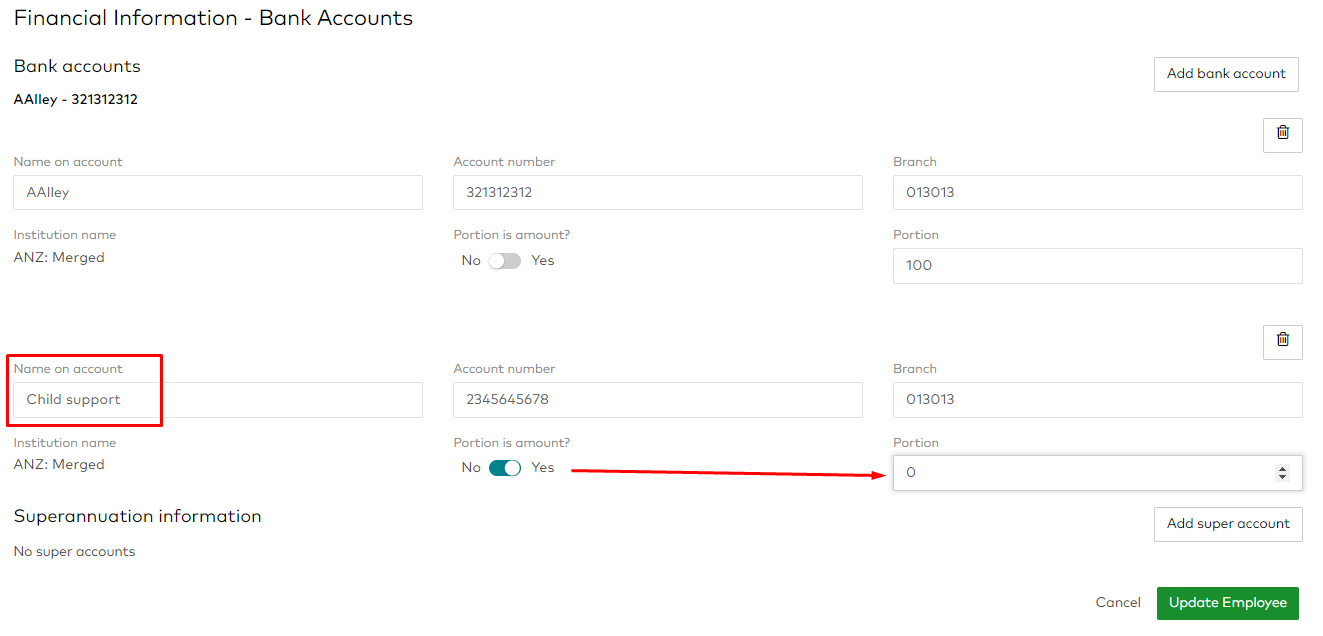
Task: Focus the Portion field showing 0
Action: [1097, 473]
